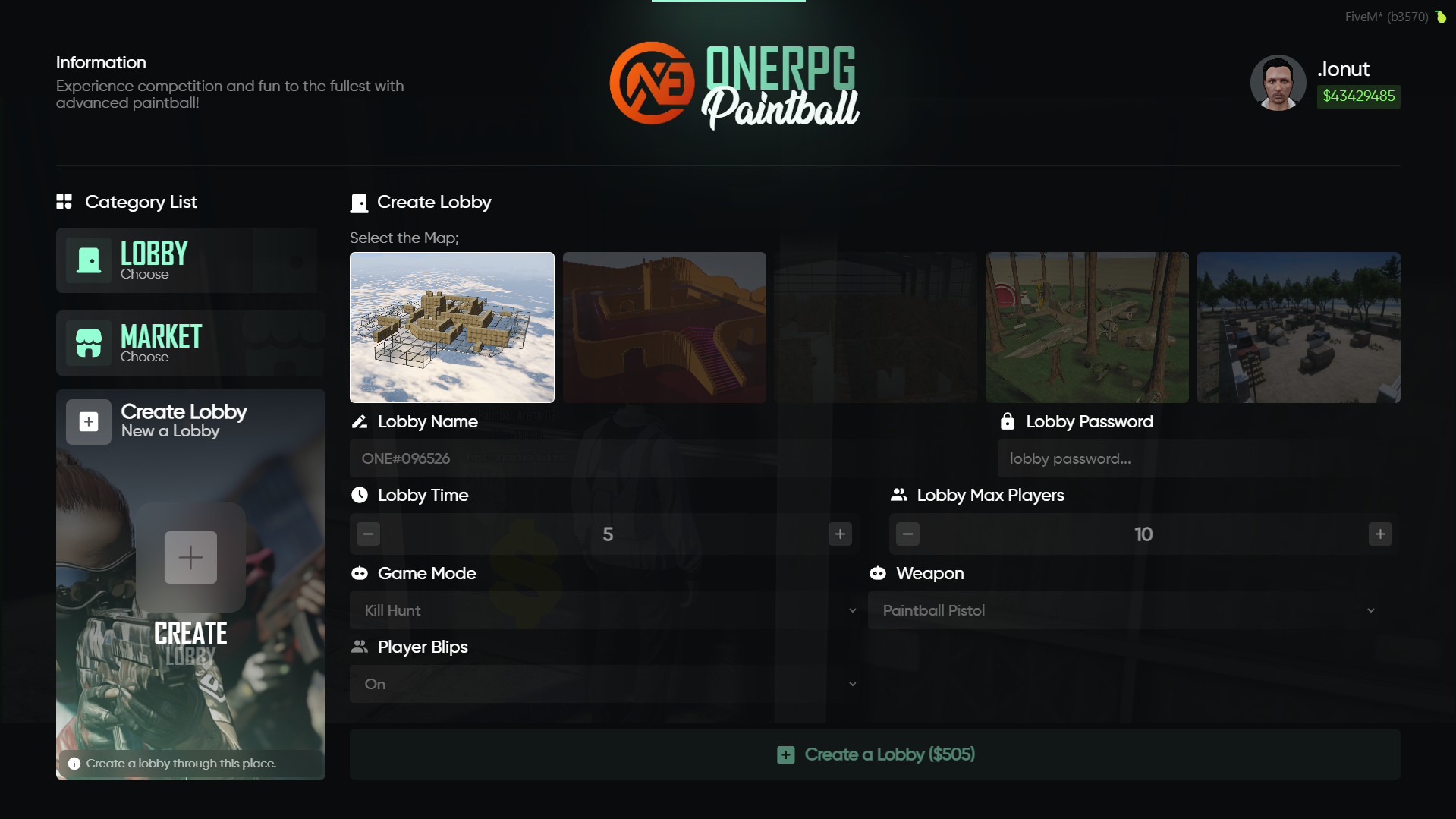Decrease Lobby Max Players with minus button
Viewport: 1456px width, 819px height.
(x=907, y=534)
